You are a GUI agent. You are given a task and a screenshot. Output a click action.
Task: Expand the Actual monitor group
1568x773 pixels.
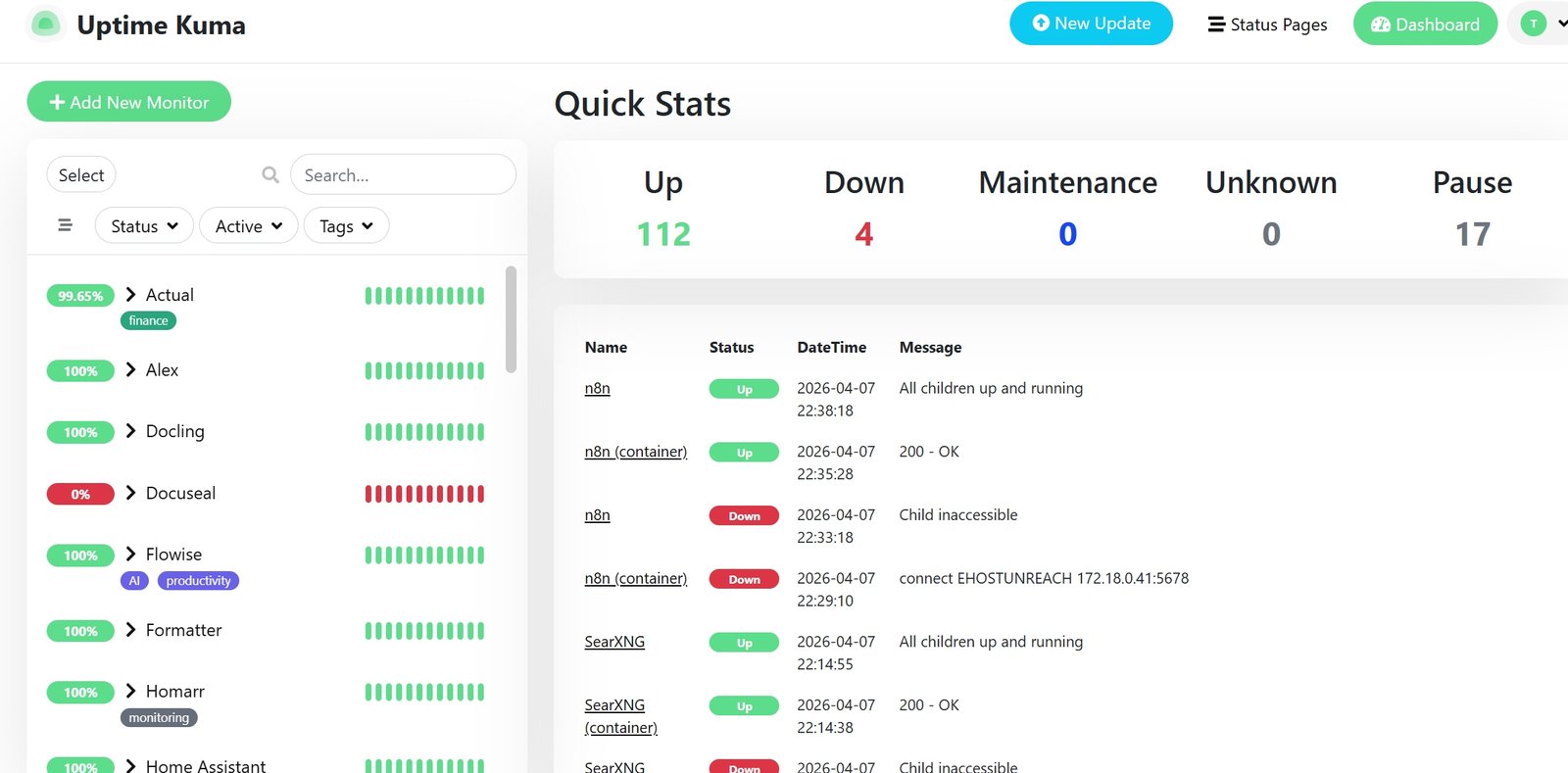coord(130,294)
